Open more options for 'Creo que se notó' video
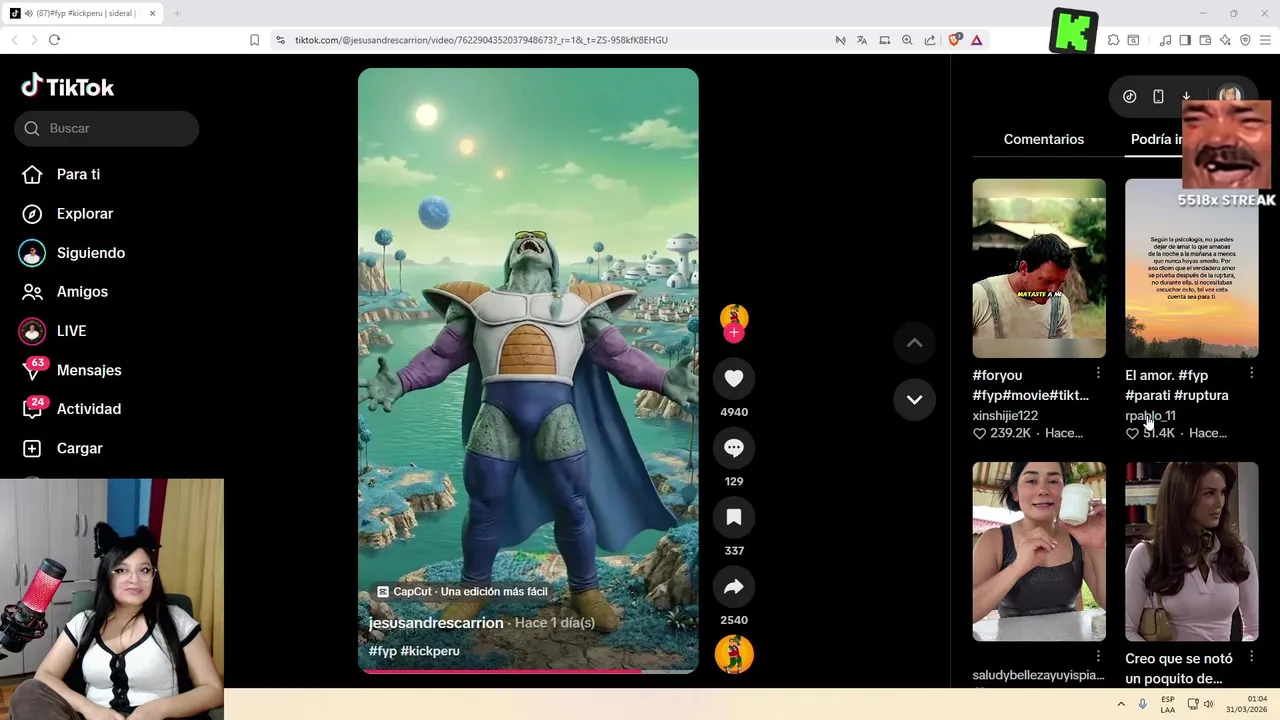This screenshot has height=720, width=1280. [1251, 656]
